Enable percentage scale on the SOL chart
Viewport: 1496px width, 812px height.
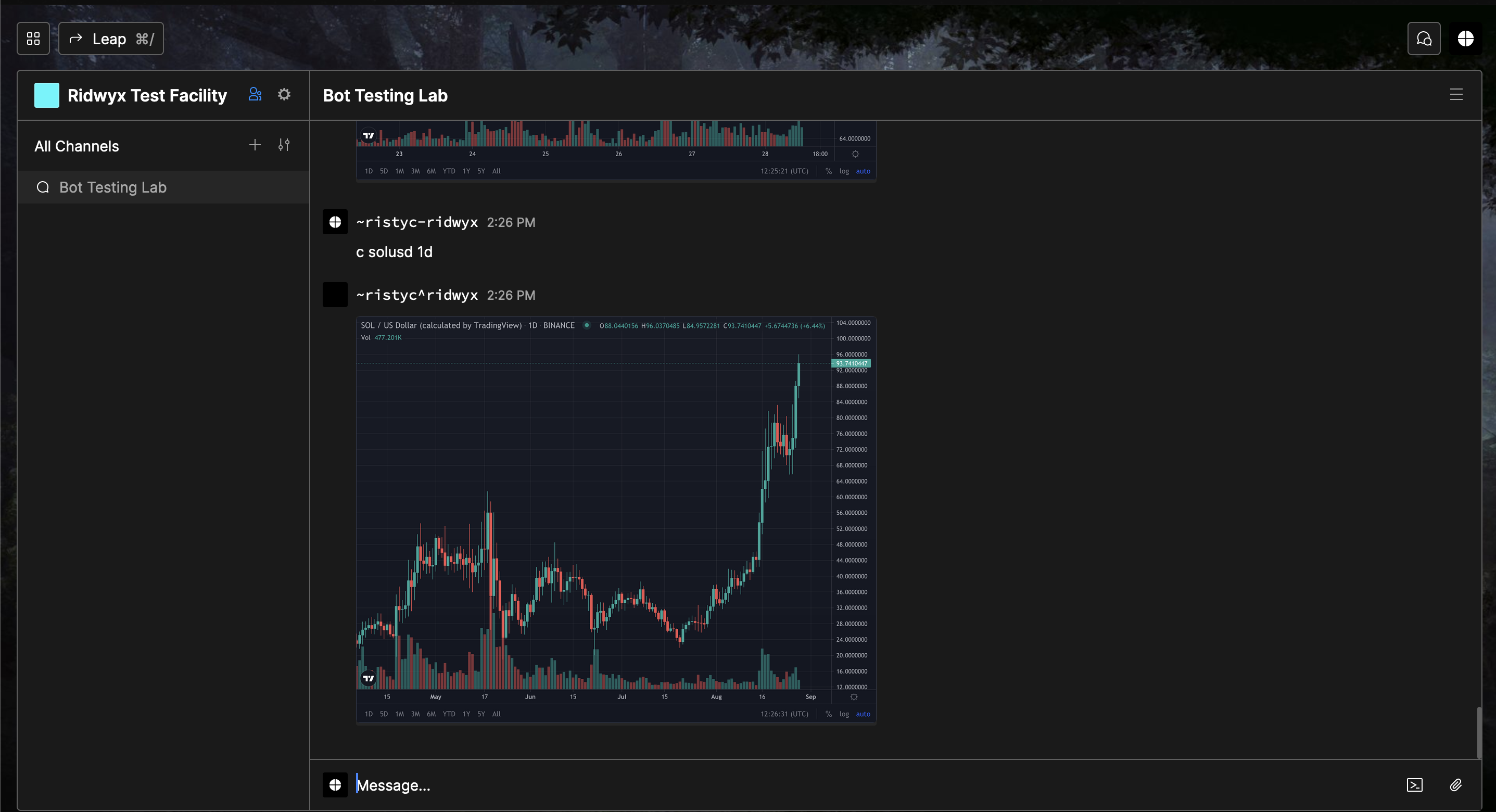pyautogui.click(x=828, y=714)
